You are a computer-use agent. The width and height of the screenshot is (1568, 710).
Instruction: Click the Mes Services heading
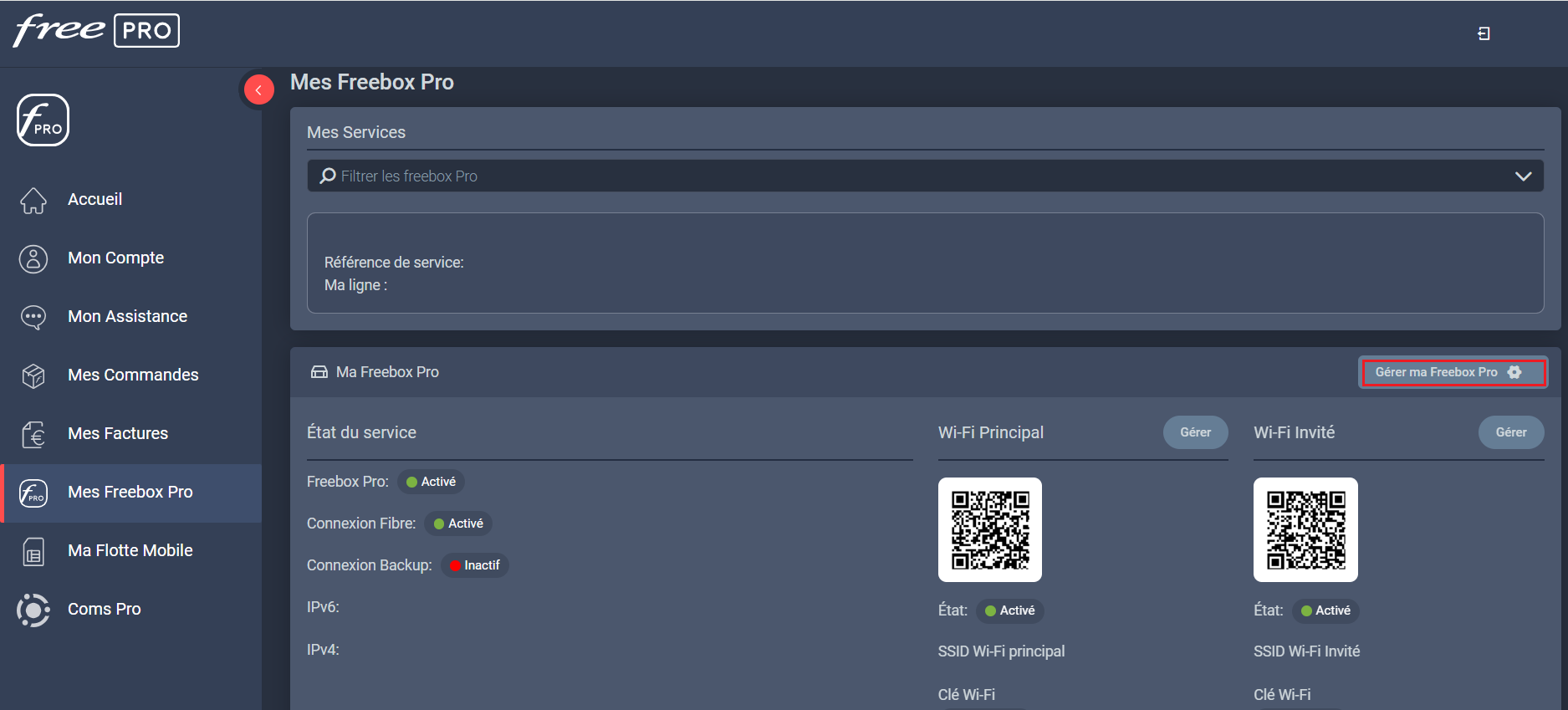tap(356, 132)
